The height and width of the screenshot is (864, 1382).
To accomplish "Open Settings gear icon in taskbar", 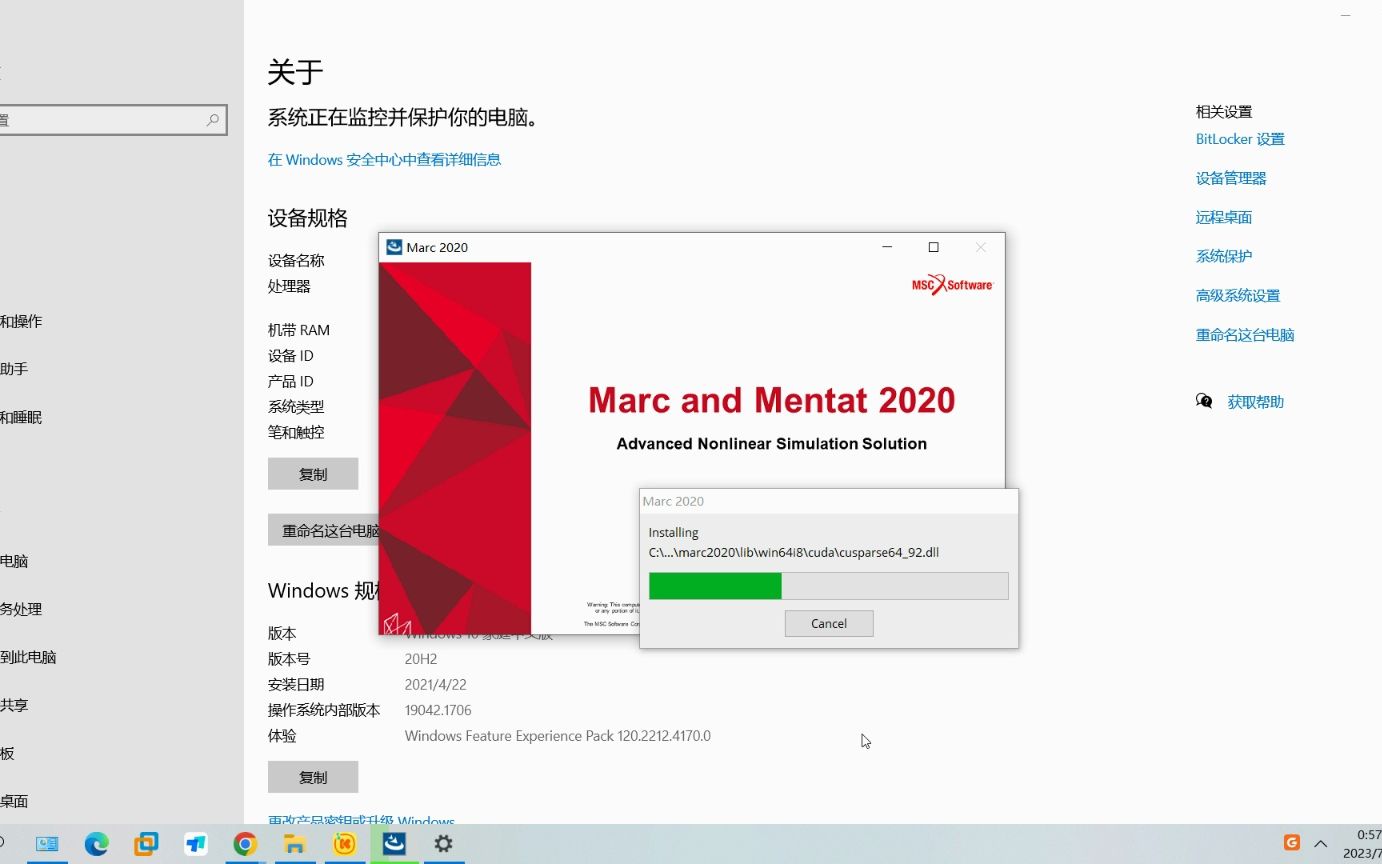I will (x=443, y=844).
